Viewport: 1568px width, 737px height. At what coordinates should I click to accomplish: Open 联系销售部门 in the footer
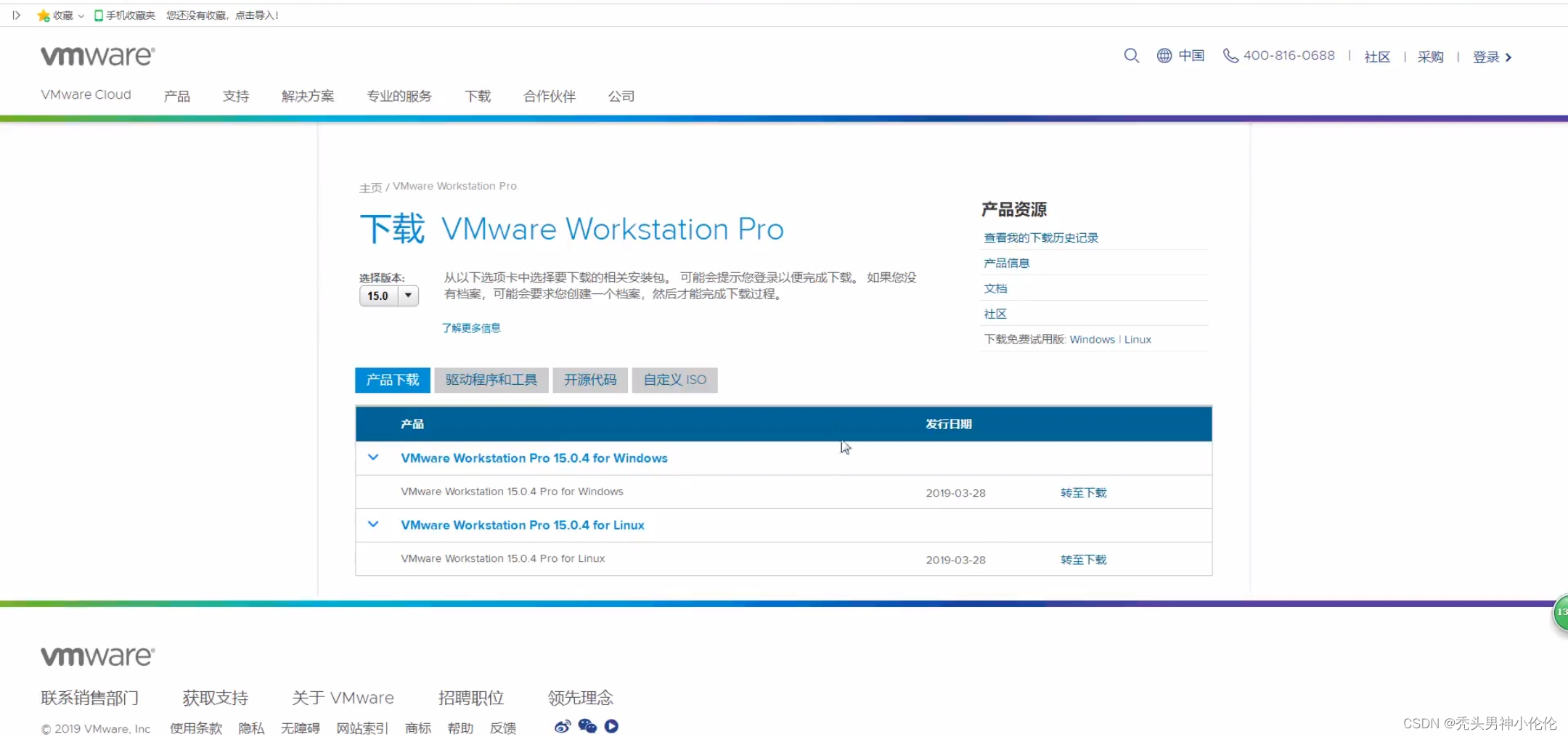(x=90, y=698)
